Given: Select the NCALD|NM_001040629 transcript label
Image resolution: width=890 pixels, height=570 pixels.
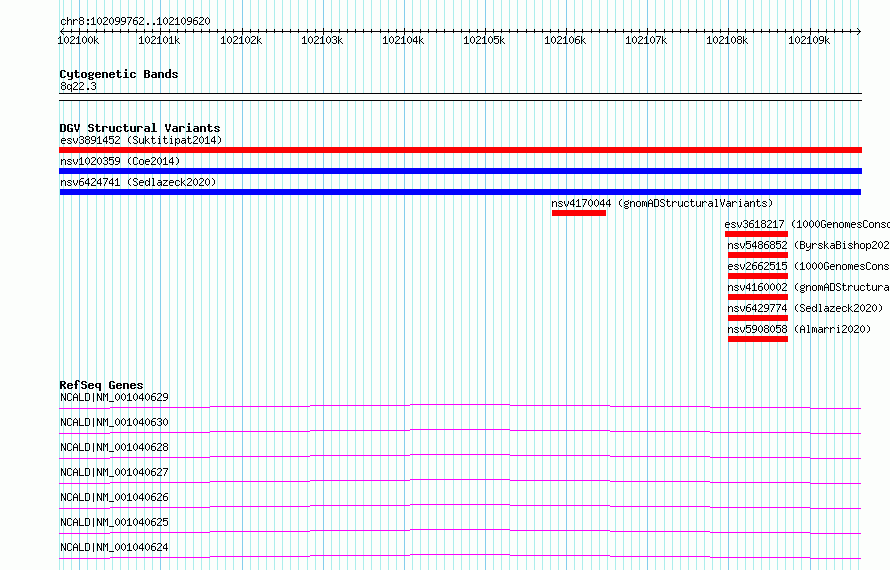Looking at the screenshot, I should coord(114,397).
